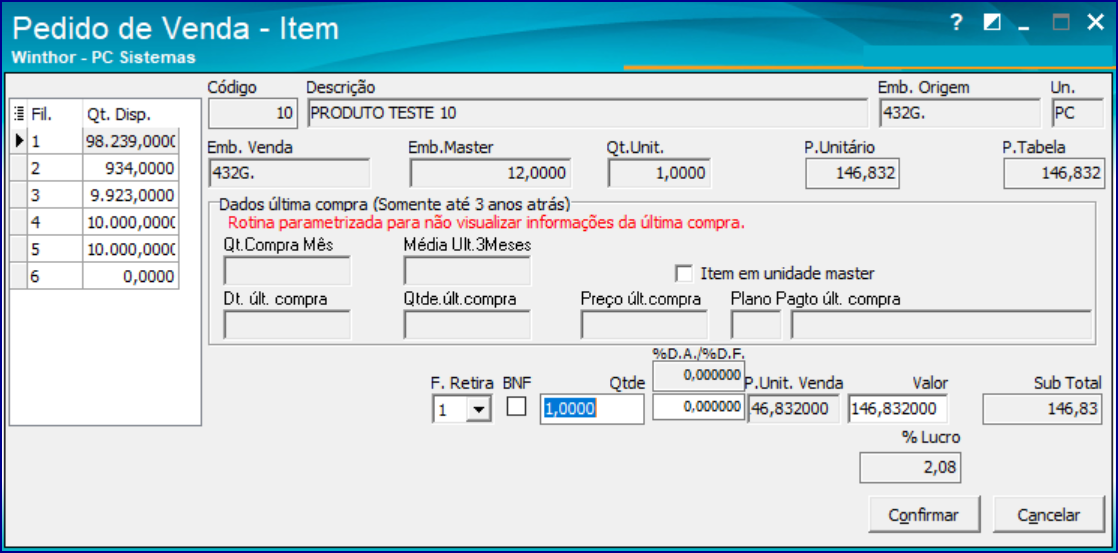Click the P.Tabela field
This screenshot has width=1118, height=553.
tap(1054, 173)
